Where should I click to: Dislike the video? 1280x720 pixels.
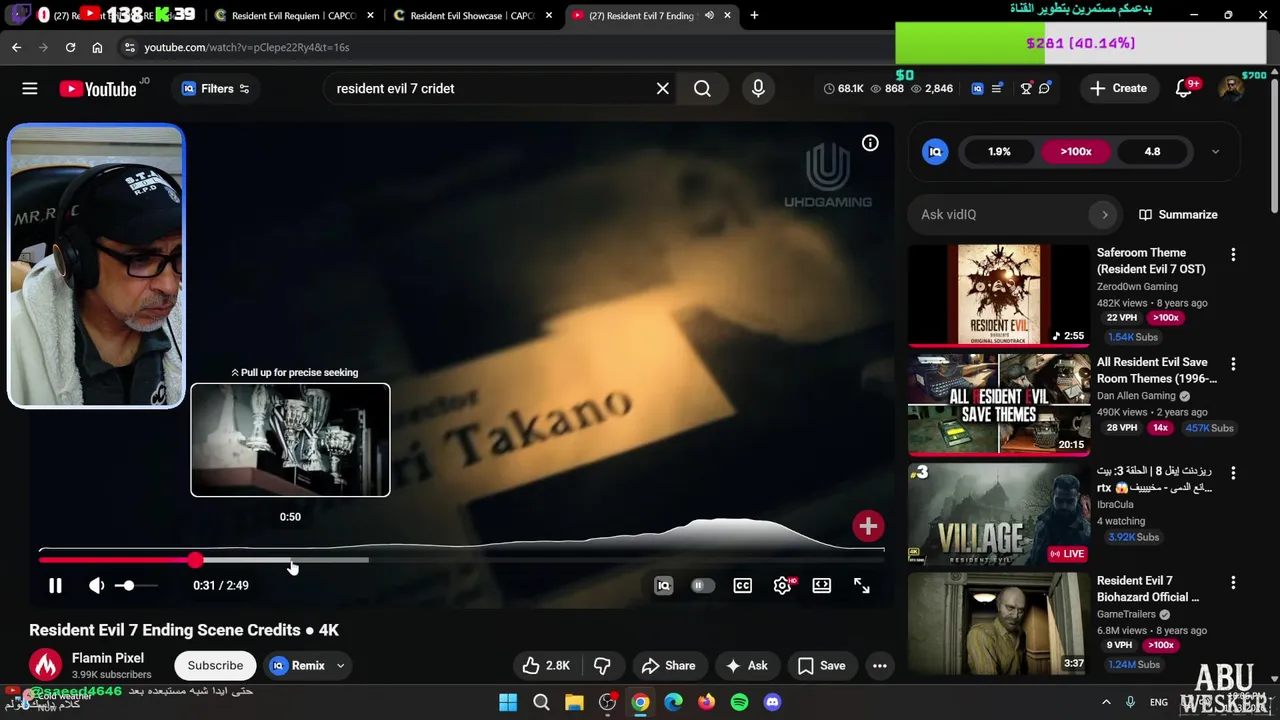point(602,666)
